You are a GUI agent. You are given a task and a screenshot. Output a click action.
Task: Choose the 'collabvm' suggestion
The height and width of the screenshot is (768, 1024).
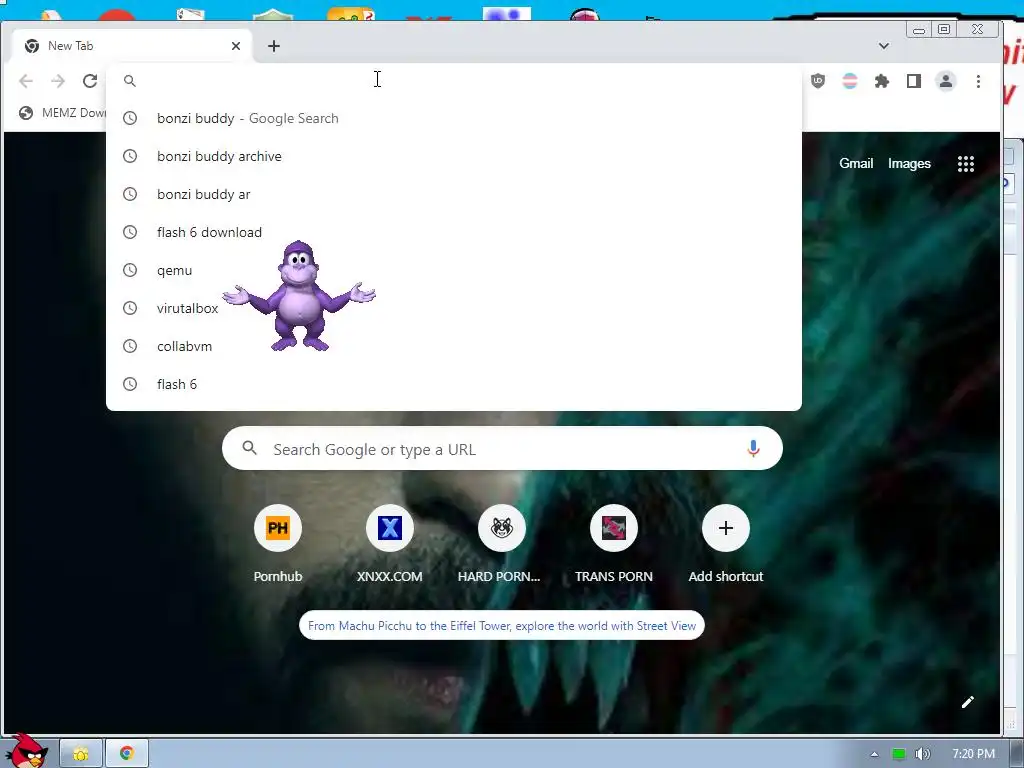point(453,345)
